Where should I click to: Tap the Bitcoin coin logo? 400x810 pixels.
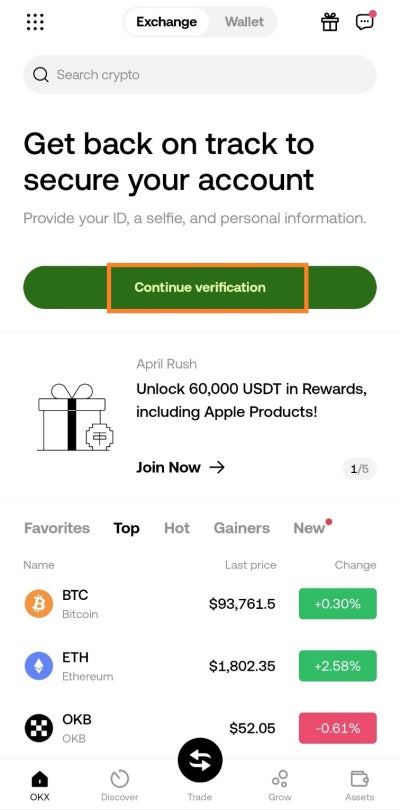tap(39, 603)
